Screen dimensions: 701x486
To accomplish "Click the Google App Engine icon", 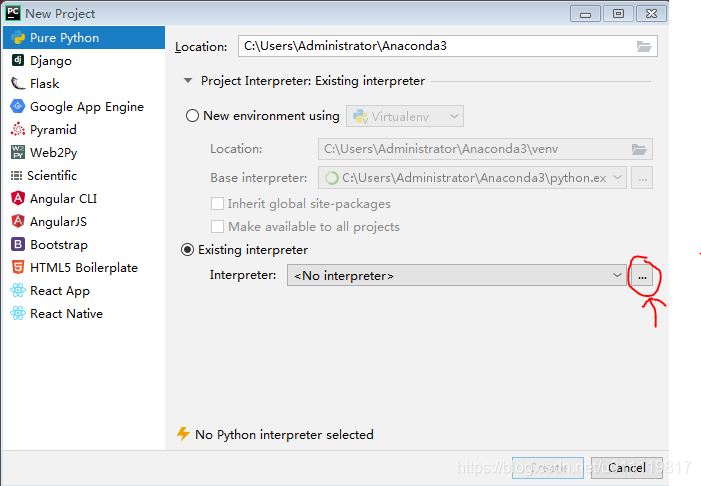I will click(x=18, y=106).
